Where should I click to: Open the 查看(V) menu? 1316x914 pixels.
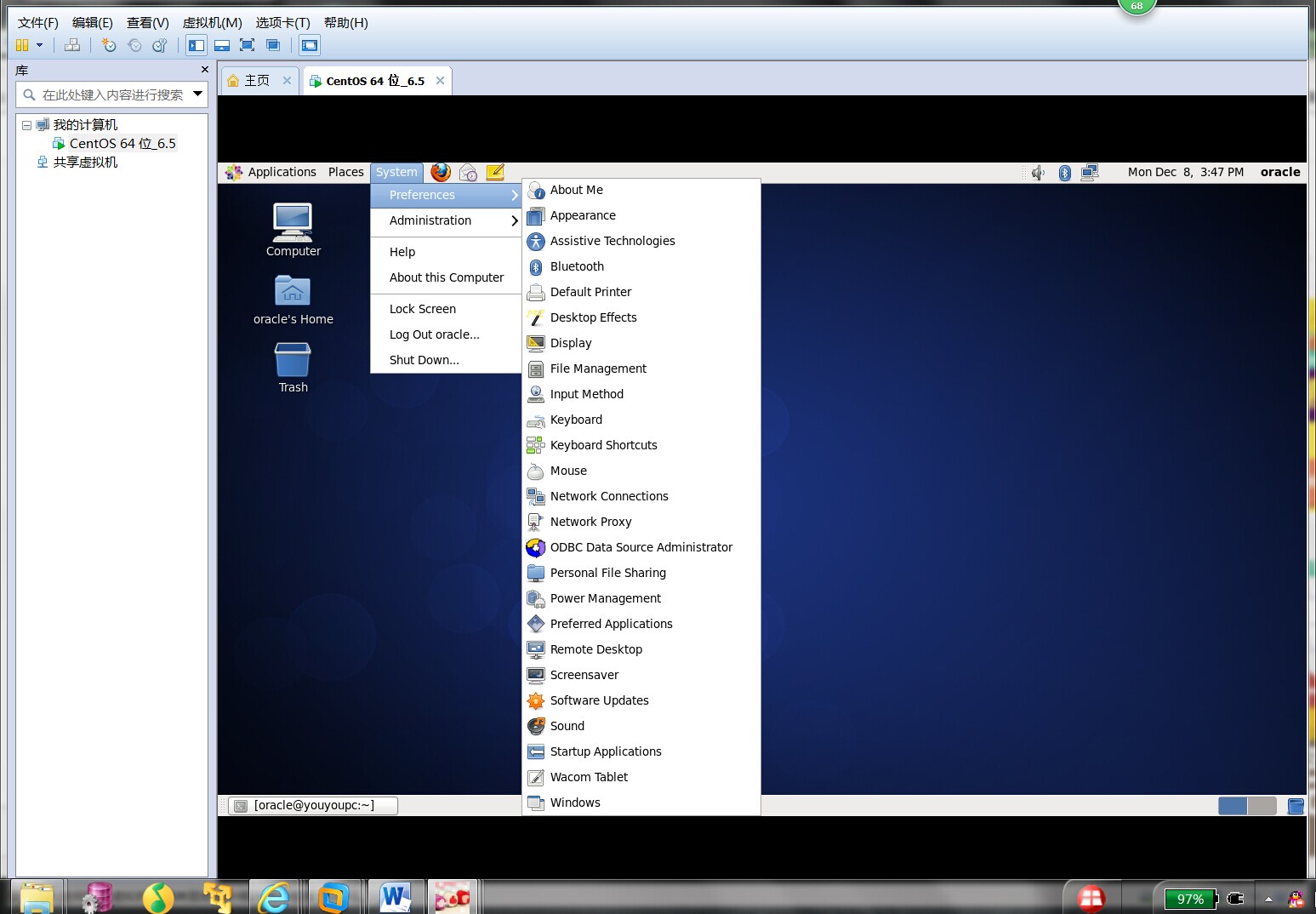pyautogui.click(x=148, y=23)
